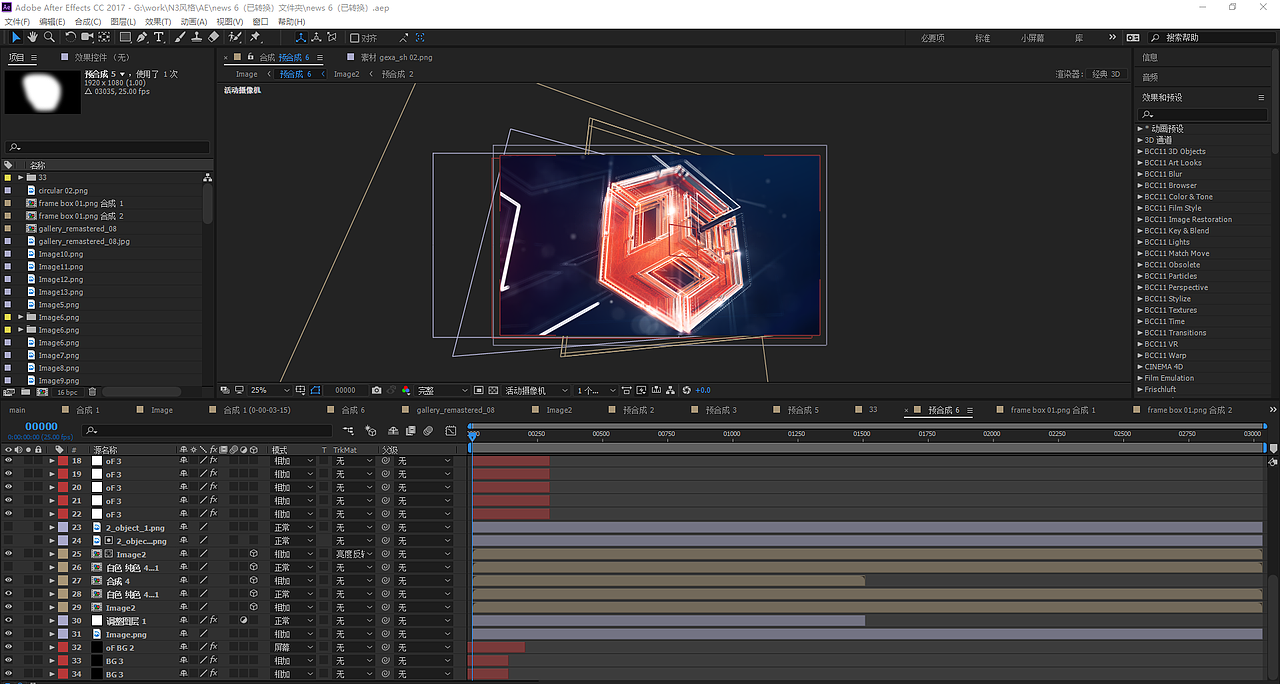Viewport: 1280px width, 684px height.
Task: Hide layer 20 oF 3 eye toggle
Action: pyautogui.click(x=8, y=487)
